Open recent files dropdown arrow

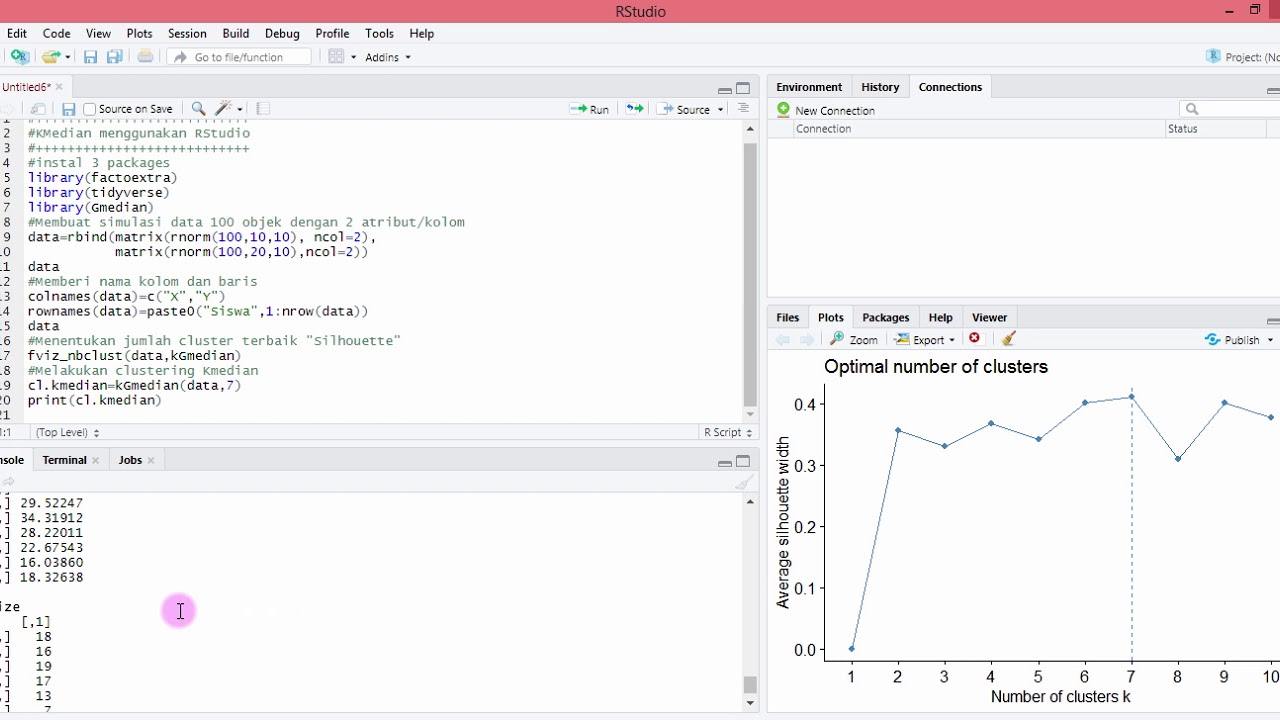(67, 58)
